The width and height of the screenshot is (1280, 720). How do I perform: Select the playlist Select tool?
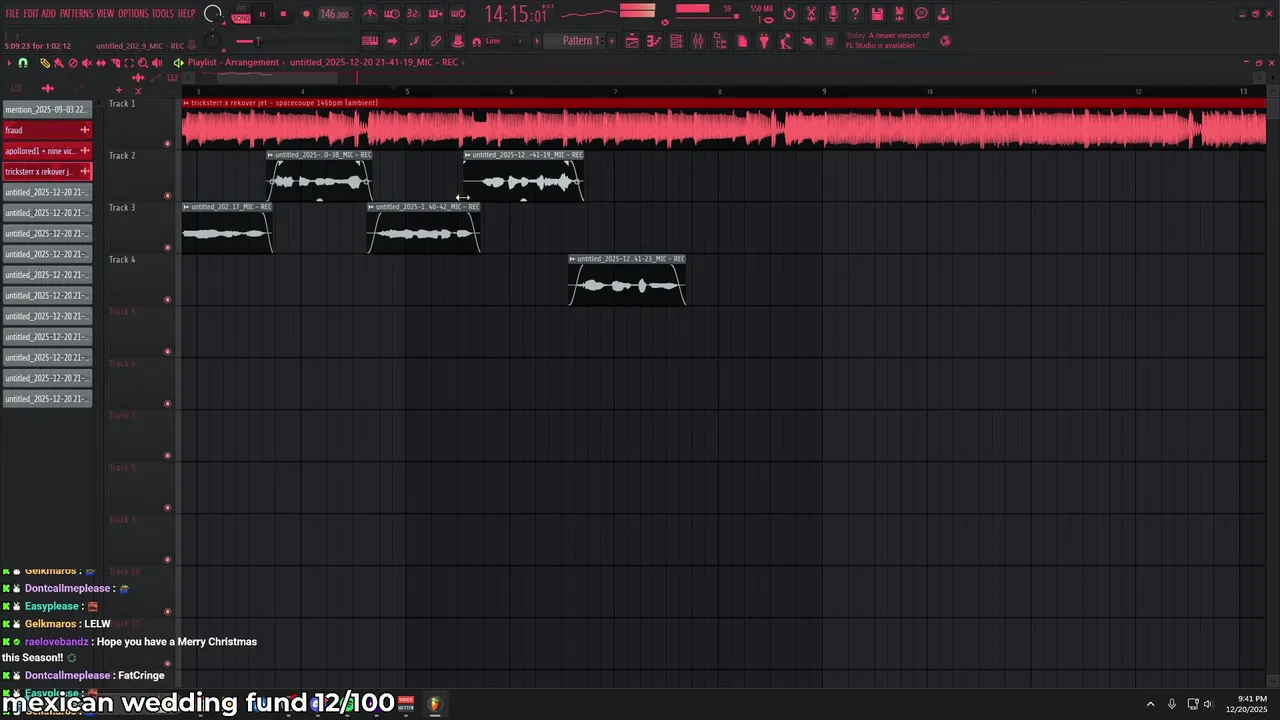(129, 63)
